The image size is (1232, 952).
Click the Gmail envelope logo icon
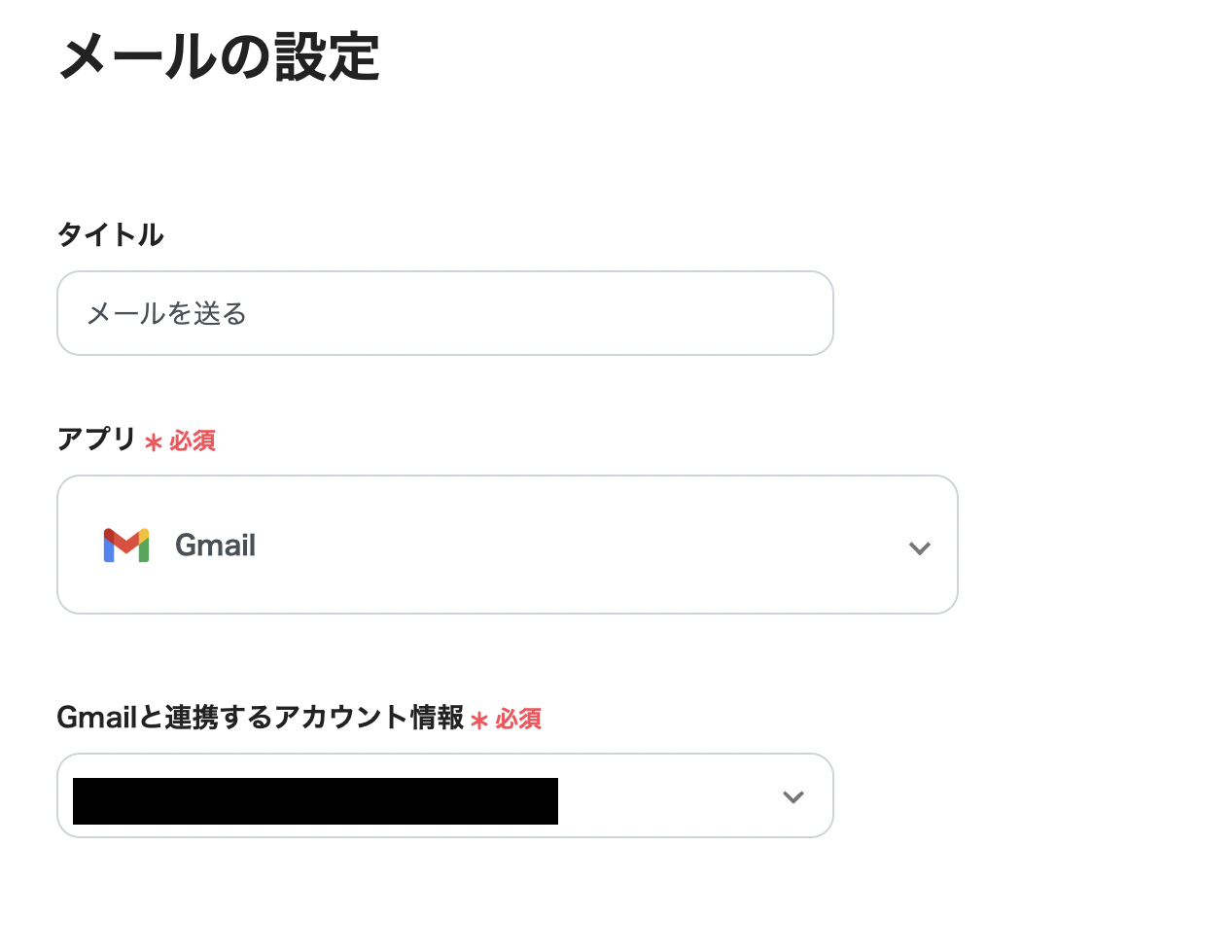point(126,546)
